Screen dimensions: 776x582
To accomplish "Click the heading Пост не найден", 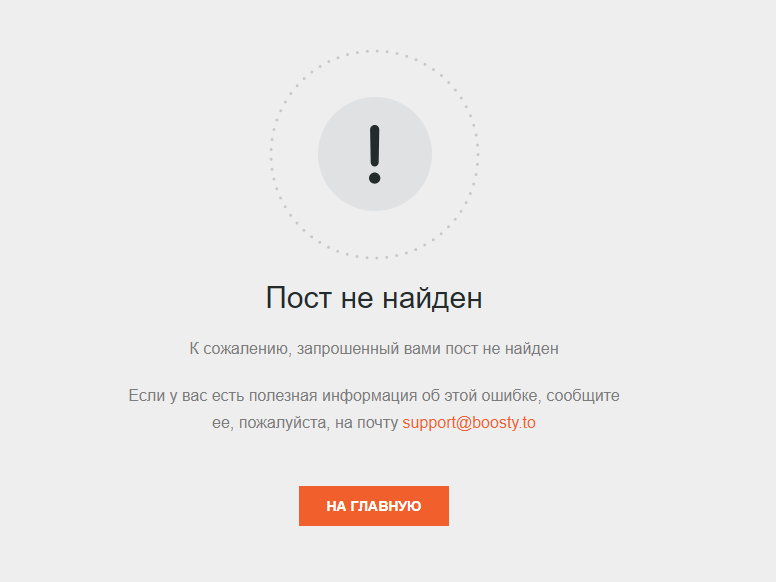I will [x=374, y=298].
